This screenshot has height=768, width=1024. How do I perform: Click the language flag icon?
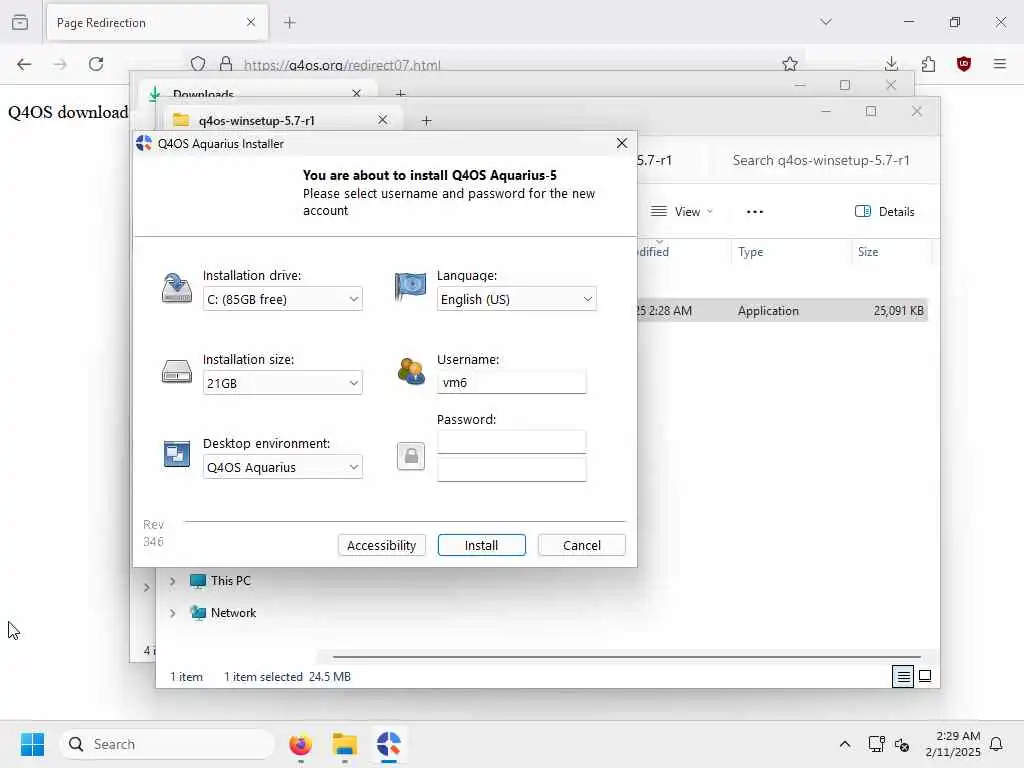coord(410,287)
